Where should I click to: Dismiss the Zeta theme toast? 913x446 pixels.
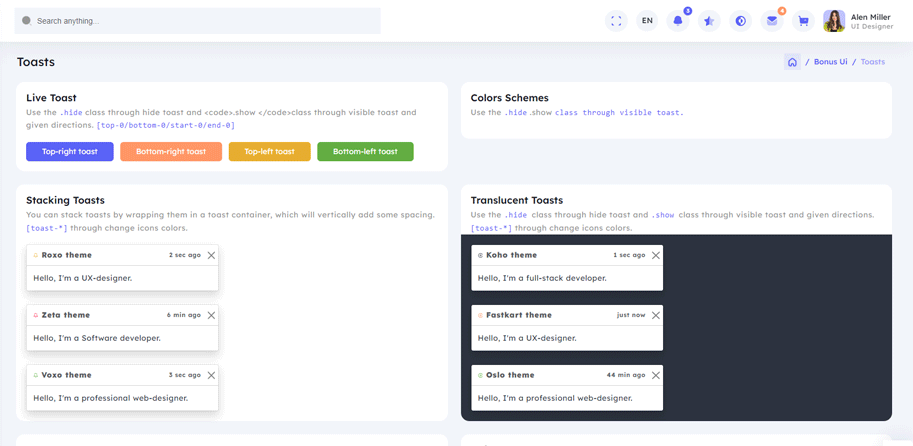click(x=211, y=315)
